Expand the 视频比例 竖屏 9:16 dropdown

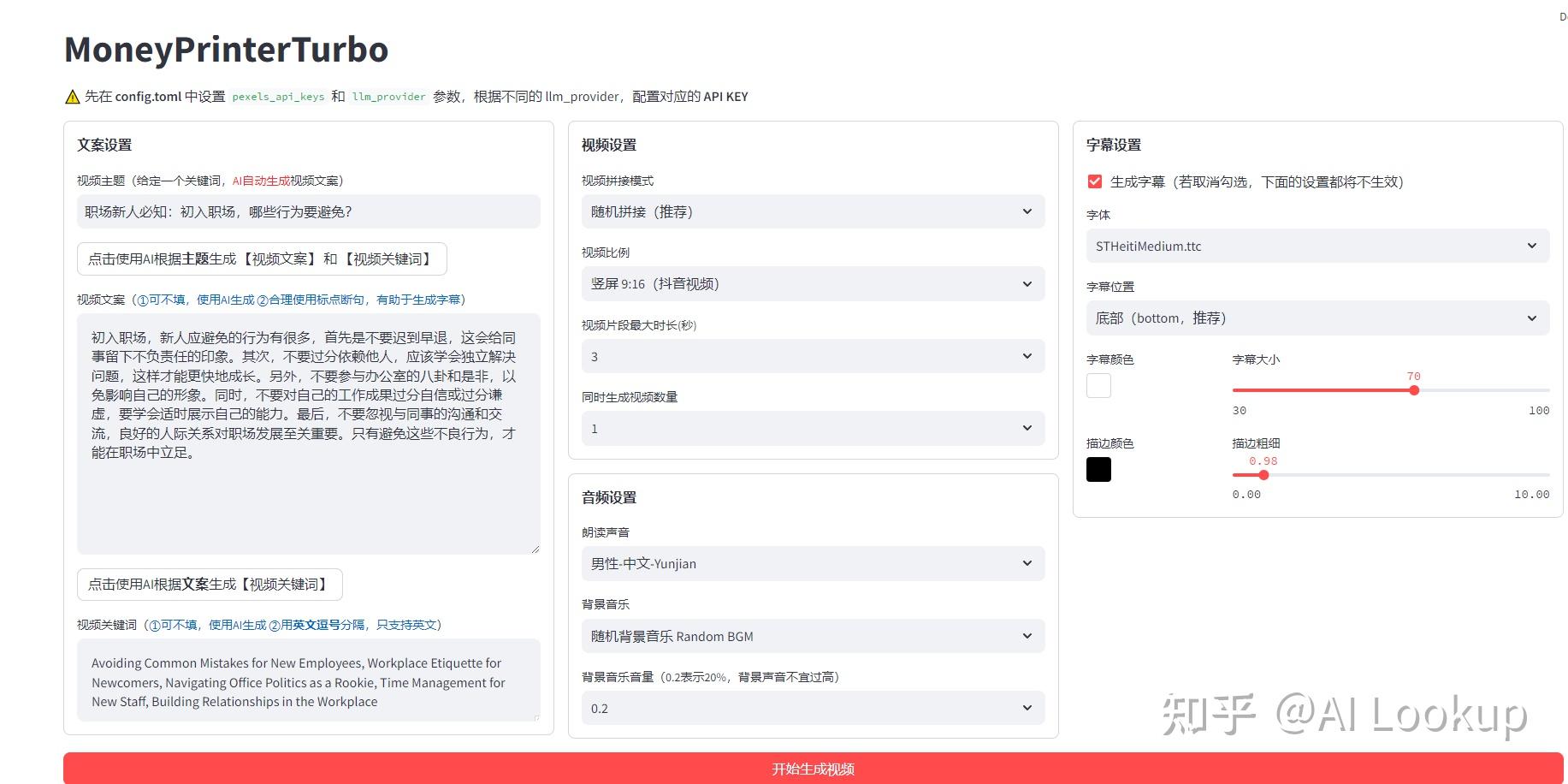pyautogui.click(x=813, y=284)
